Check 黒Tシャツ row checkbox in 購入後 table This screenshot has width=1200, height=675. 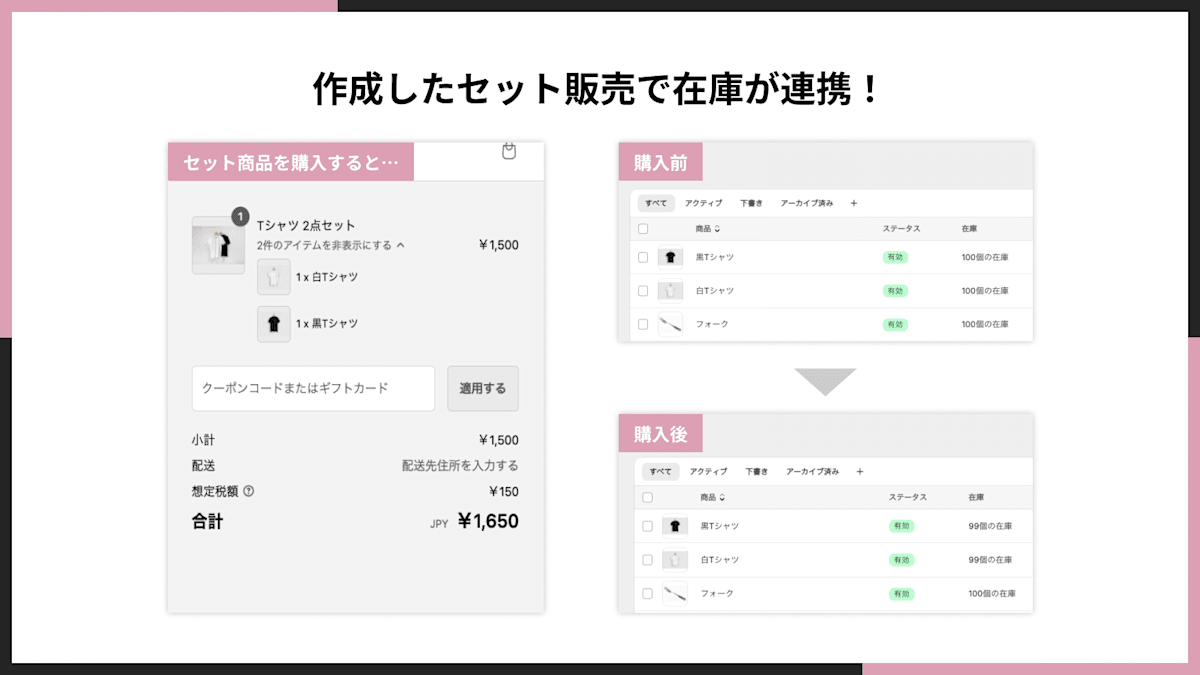647,526
